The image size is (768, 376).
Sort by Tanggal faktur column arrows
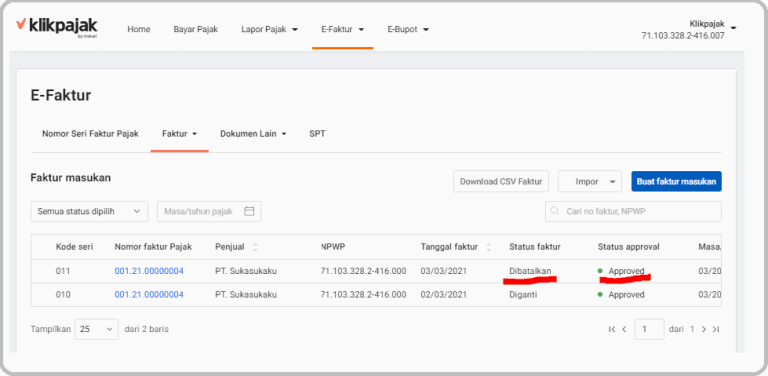488,247
